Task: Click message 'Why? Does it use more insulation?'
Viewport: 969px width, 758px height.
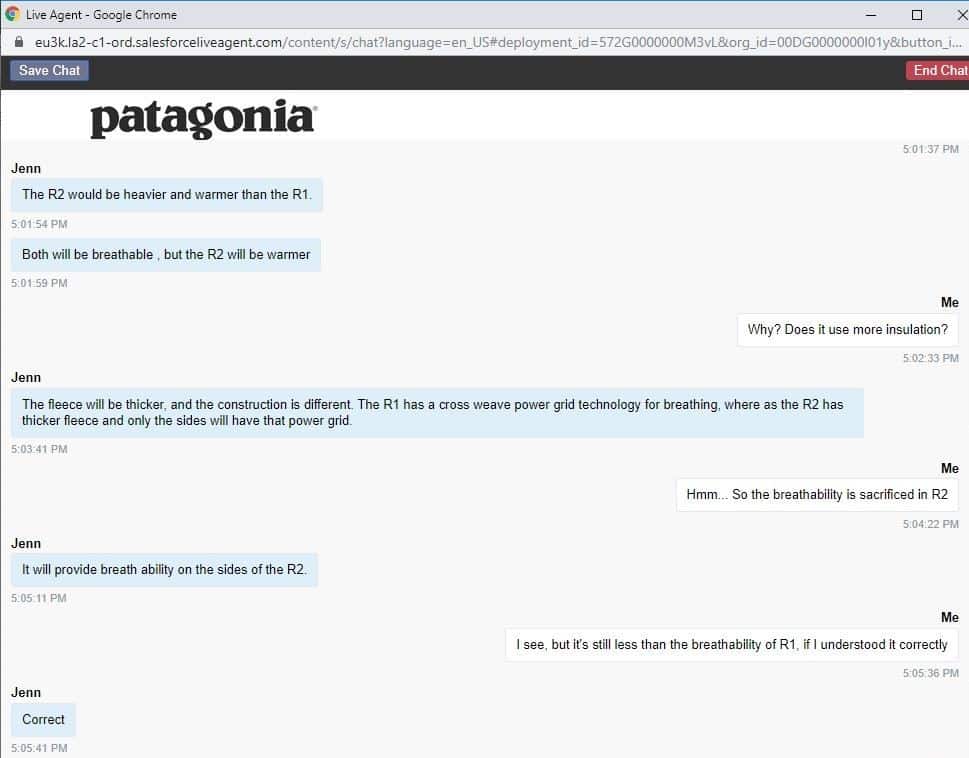Action: [x=847, y=330]
